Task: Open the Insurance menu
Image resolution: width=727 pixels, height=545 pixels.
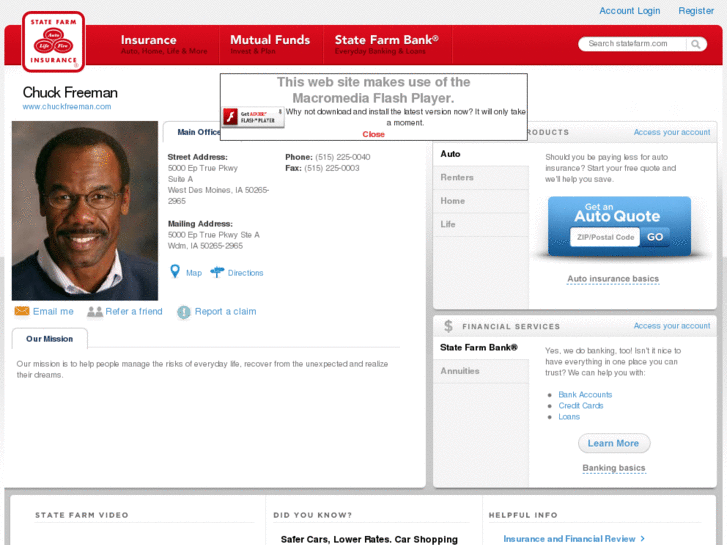Action: [x=164, y=45]
